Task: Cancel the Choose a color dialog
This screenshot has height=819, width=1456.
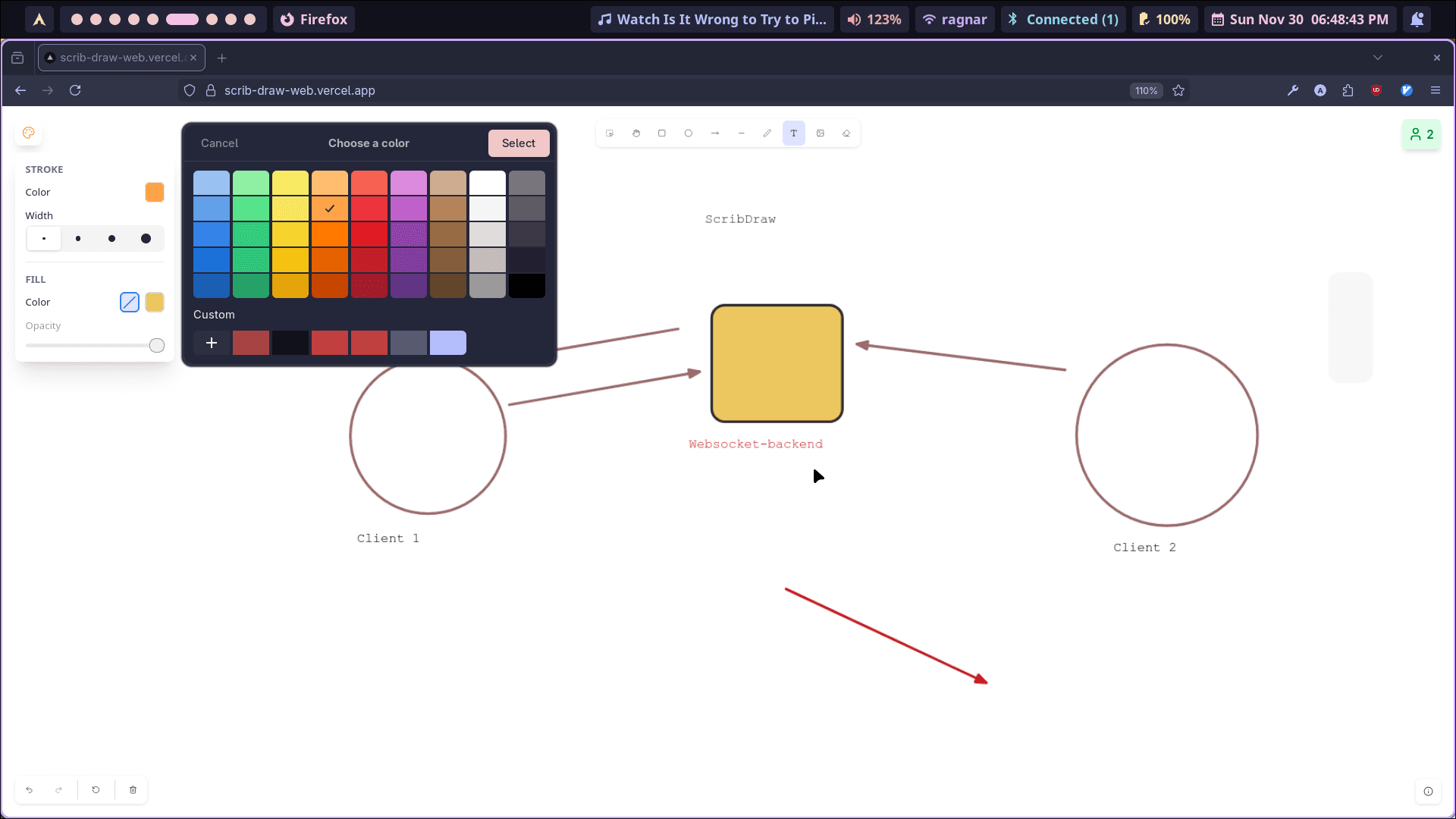Action: 219,143
